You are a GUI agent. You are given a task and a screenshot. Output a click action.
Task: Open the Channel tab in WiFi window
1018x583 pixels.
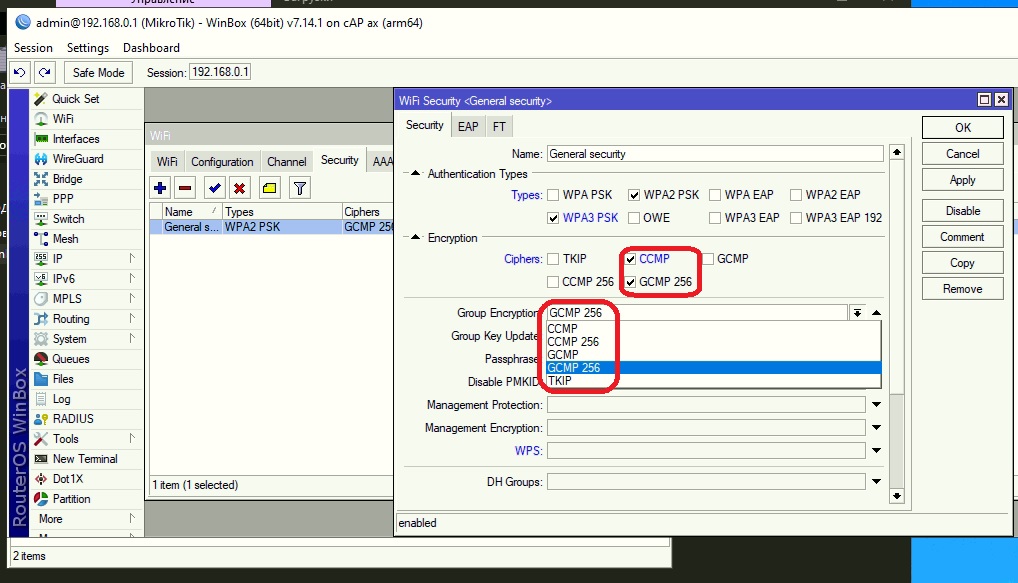click(x=286, y=162)
